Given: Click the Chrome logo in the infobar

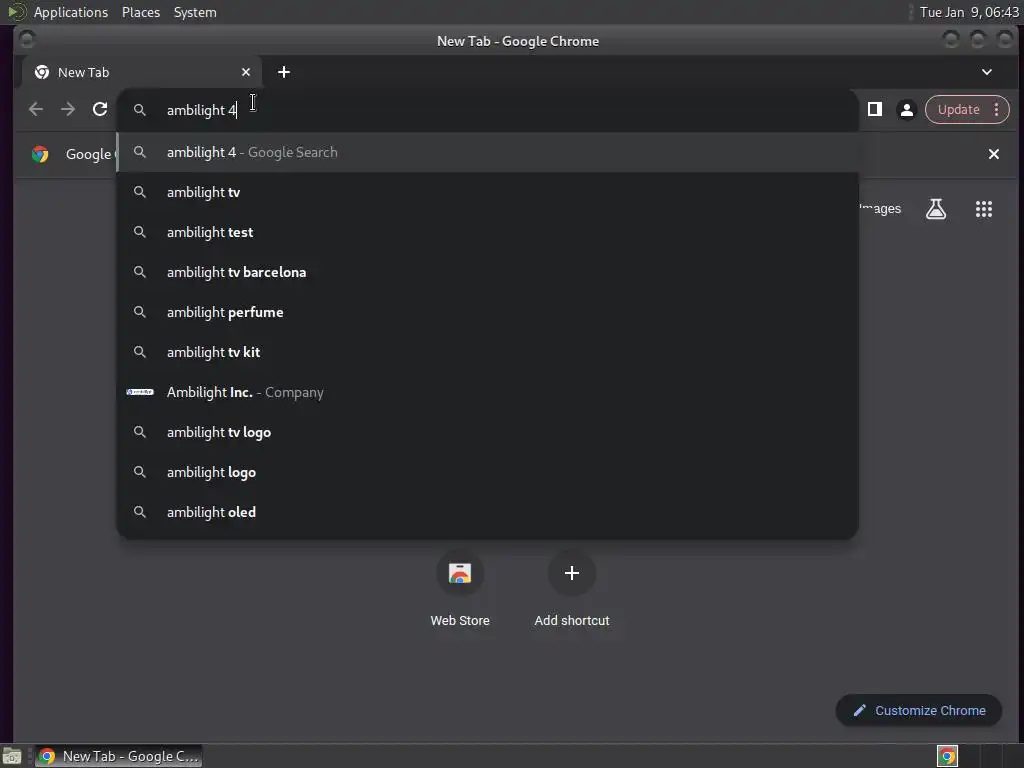Looking at the screenshot, I should coord(40,154).
